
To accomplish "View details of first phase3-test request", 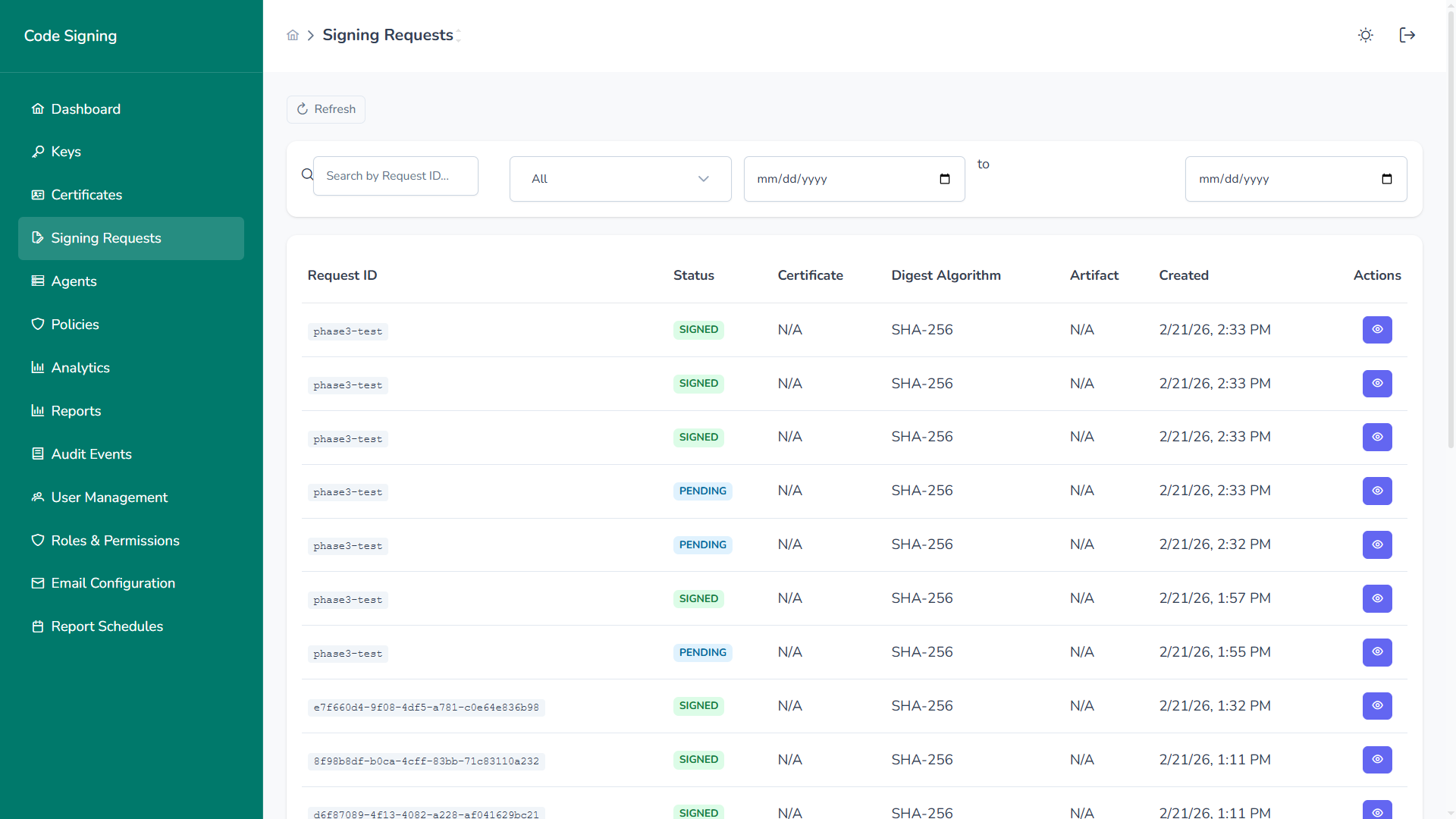I will [x=1376, y=330].
